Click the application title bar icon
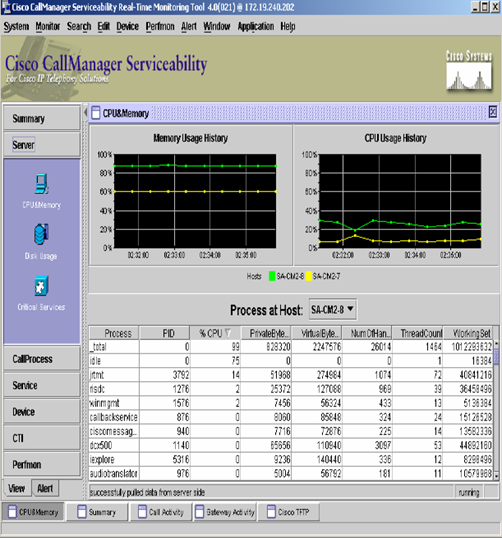 coord(6,7)
